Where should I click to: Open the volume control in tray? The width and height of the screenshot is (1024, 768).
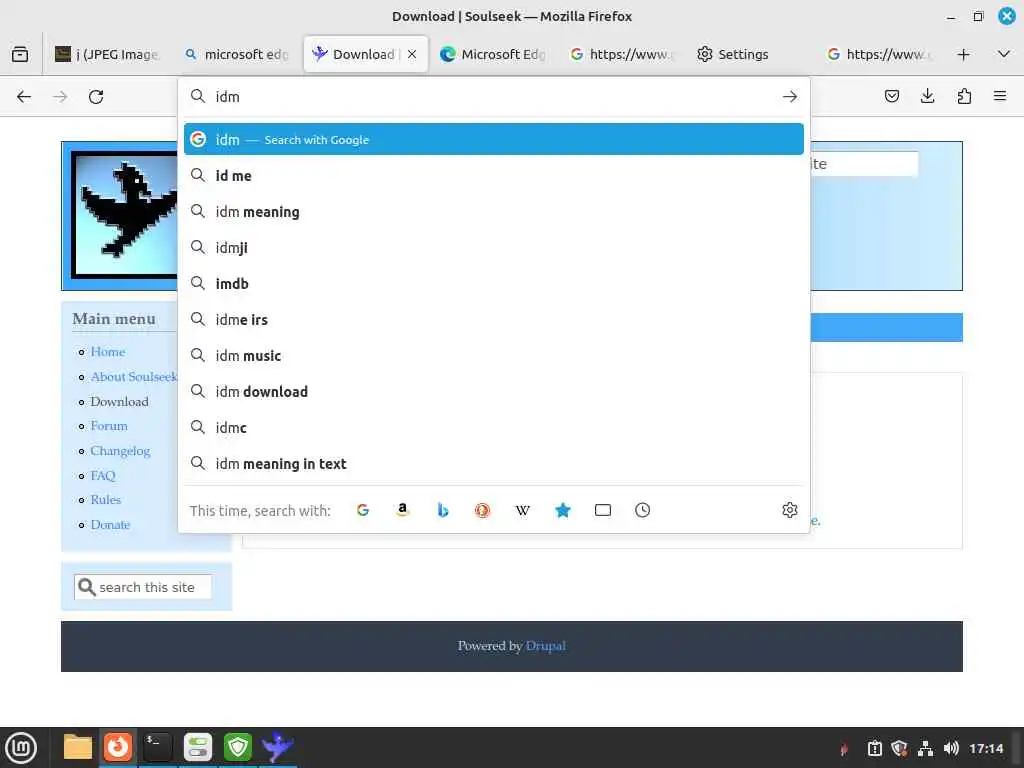click(951, 748)
